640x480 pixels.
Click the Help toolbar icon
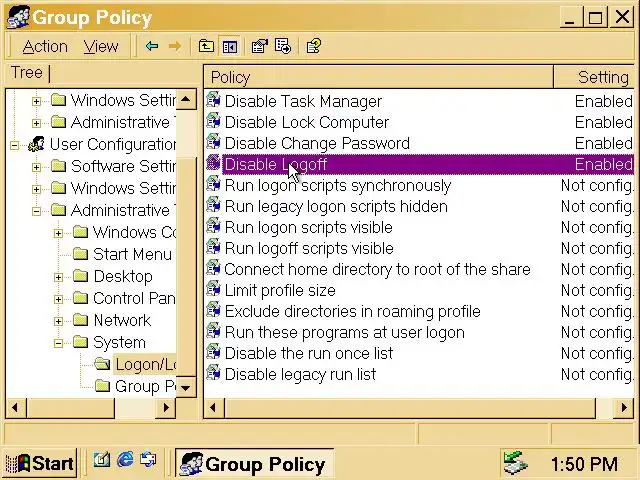click(x=313, y=46)
